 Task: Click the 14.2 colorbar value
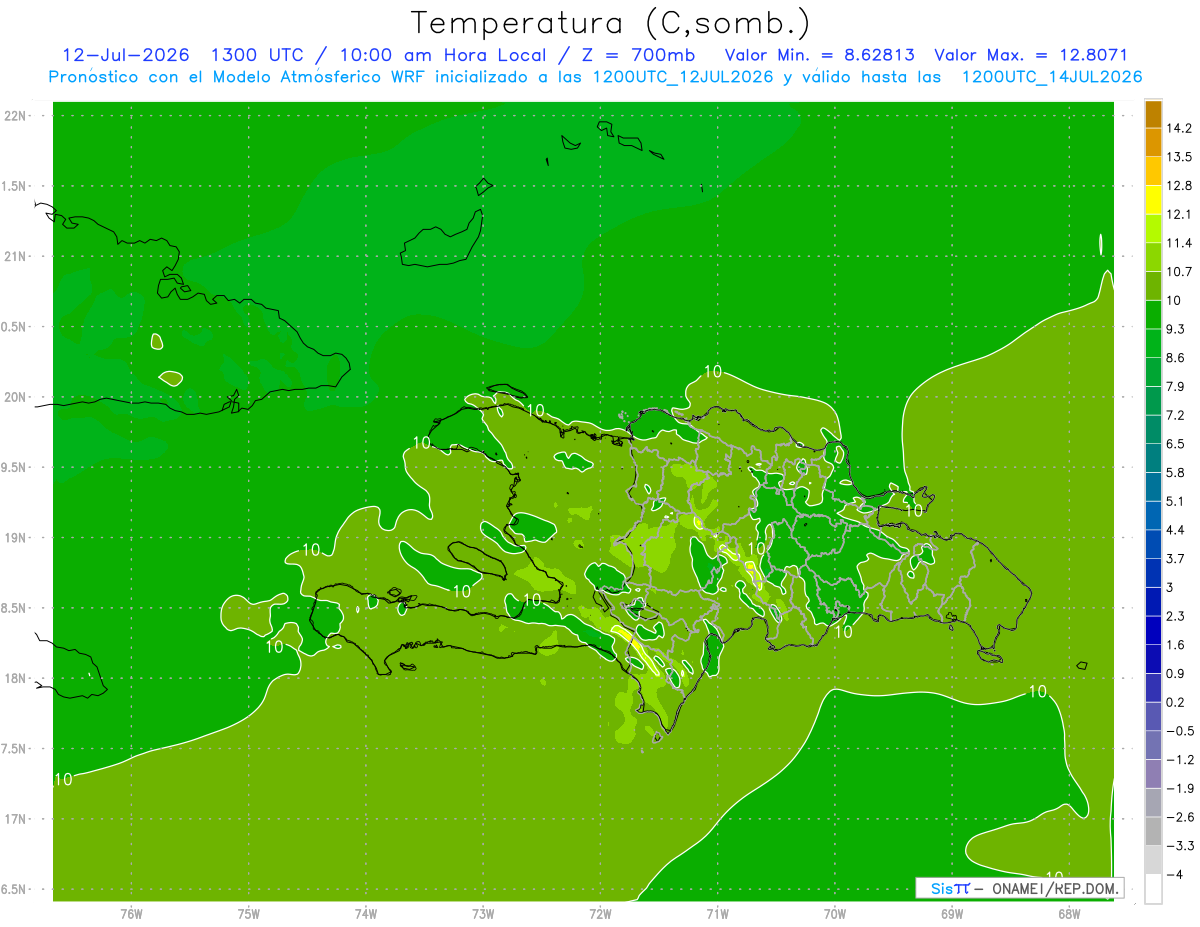[1179, 128]
